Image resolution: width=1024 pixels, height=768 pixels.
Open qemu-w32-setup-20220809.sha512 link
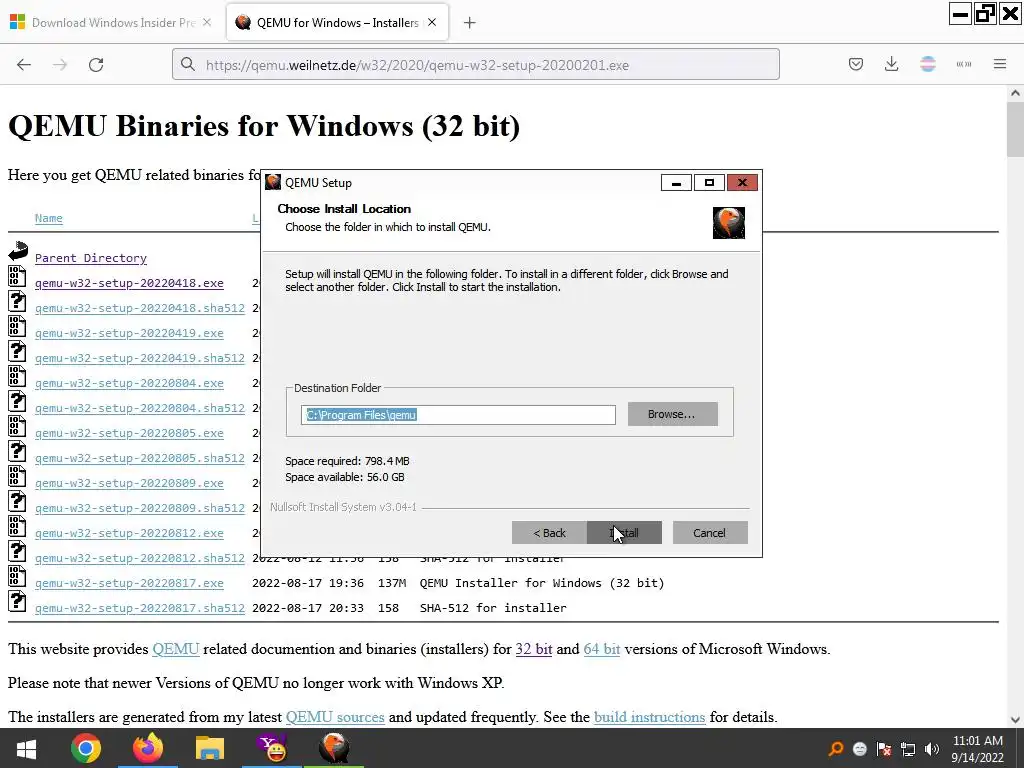point(140,507)
